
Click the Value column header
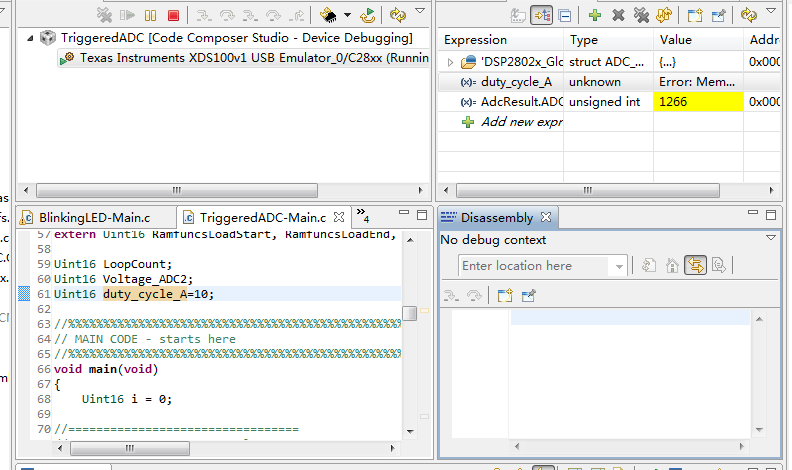point(698,40)
